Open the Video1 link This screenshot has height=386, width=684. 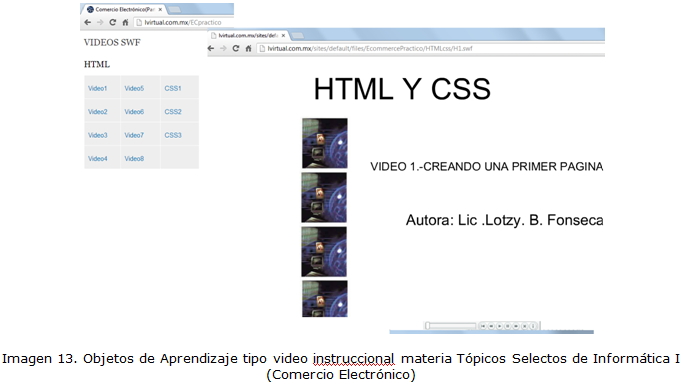pos(97,88)
